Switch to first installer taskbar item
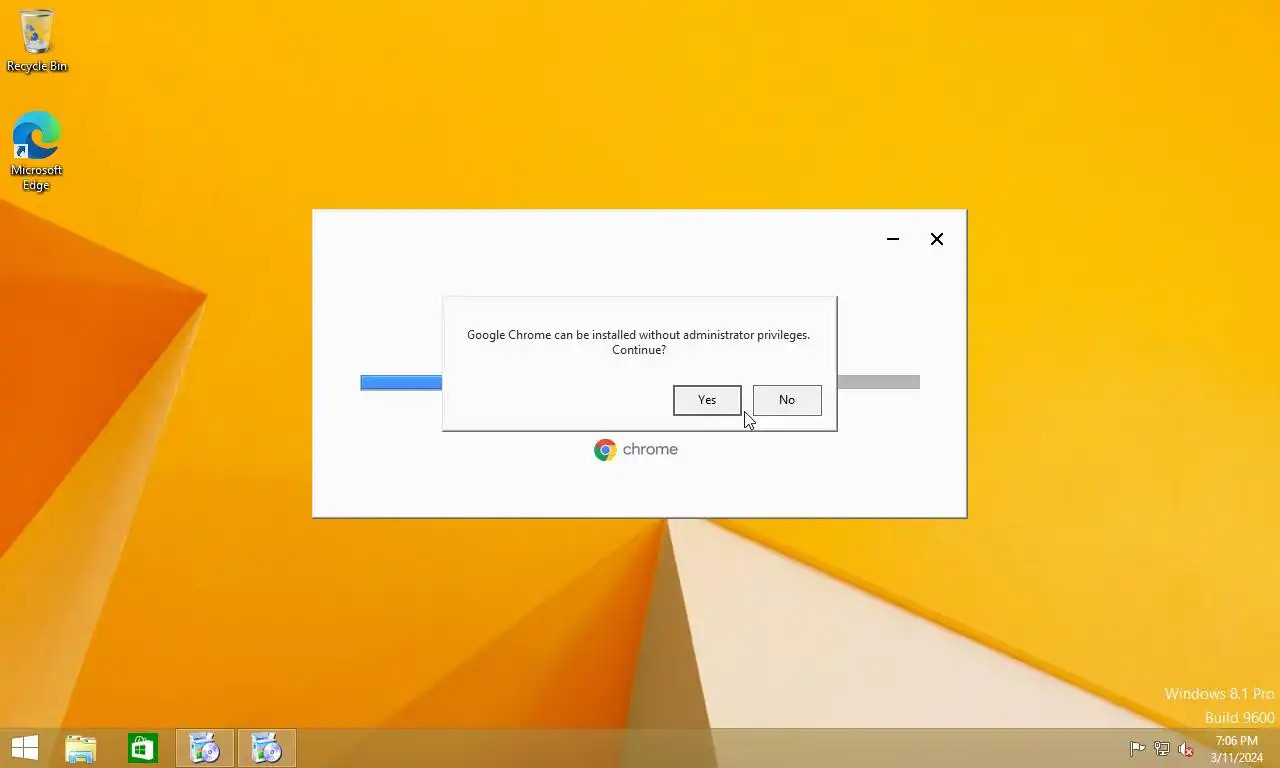 point(205,748)
